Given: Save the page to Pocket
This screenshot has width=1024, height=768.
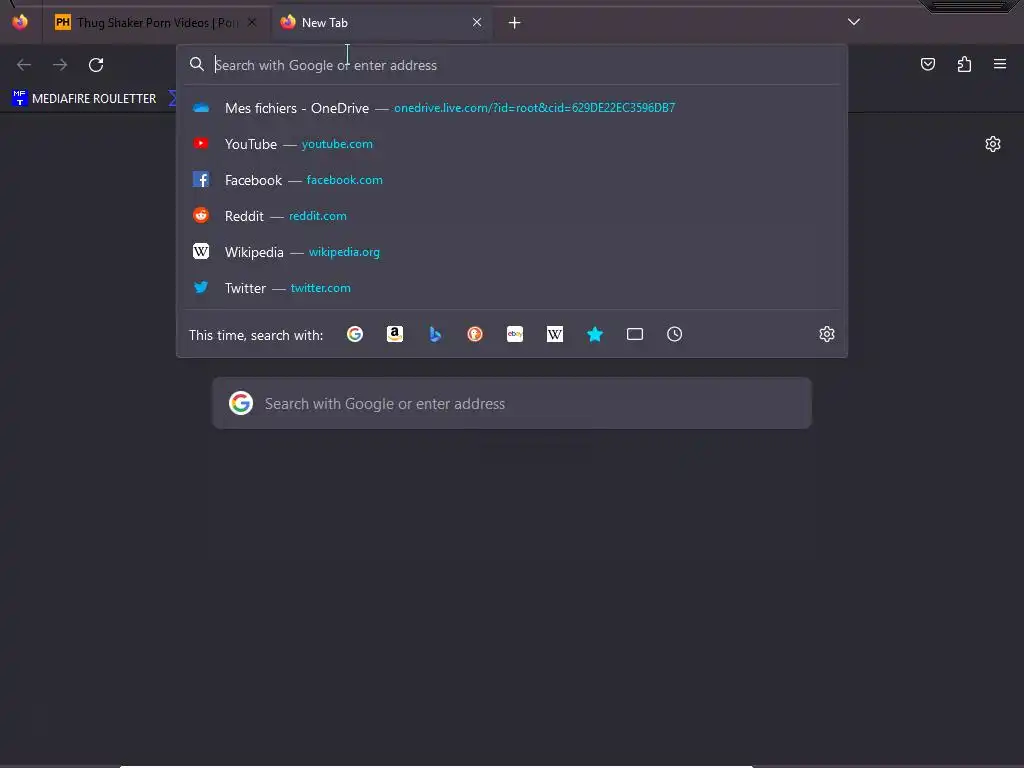Looking at the screenshot, I should [928, 64].
